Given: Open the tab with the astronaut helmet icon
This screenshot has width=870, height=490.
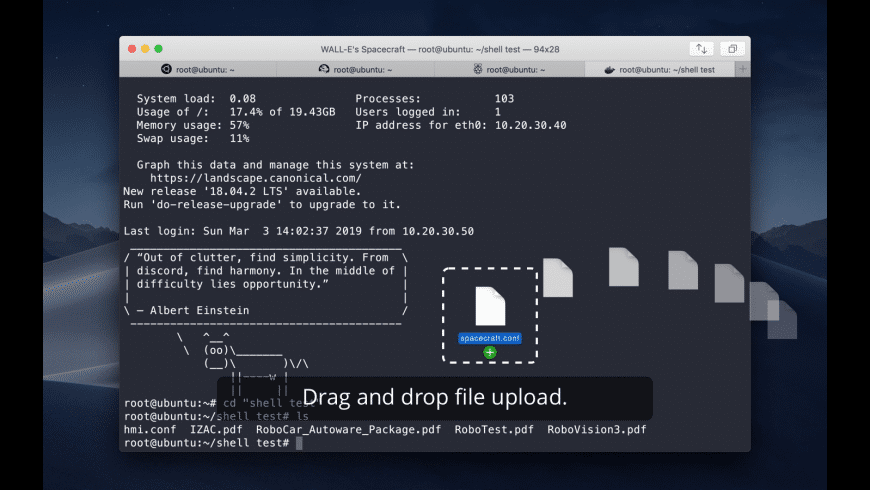Looking at the screenshot, I should click(356, 69).
